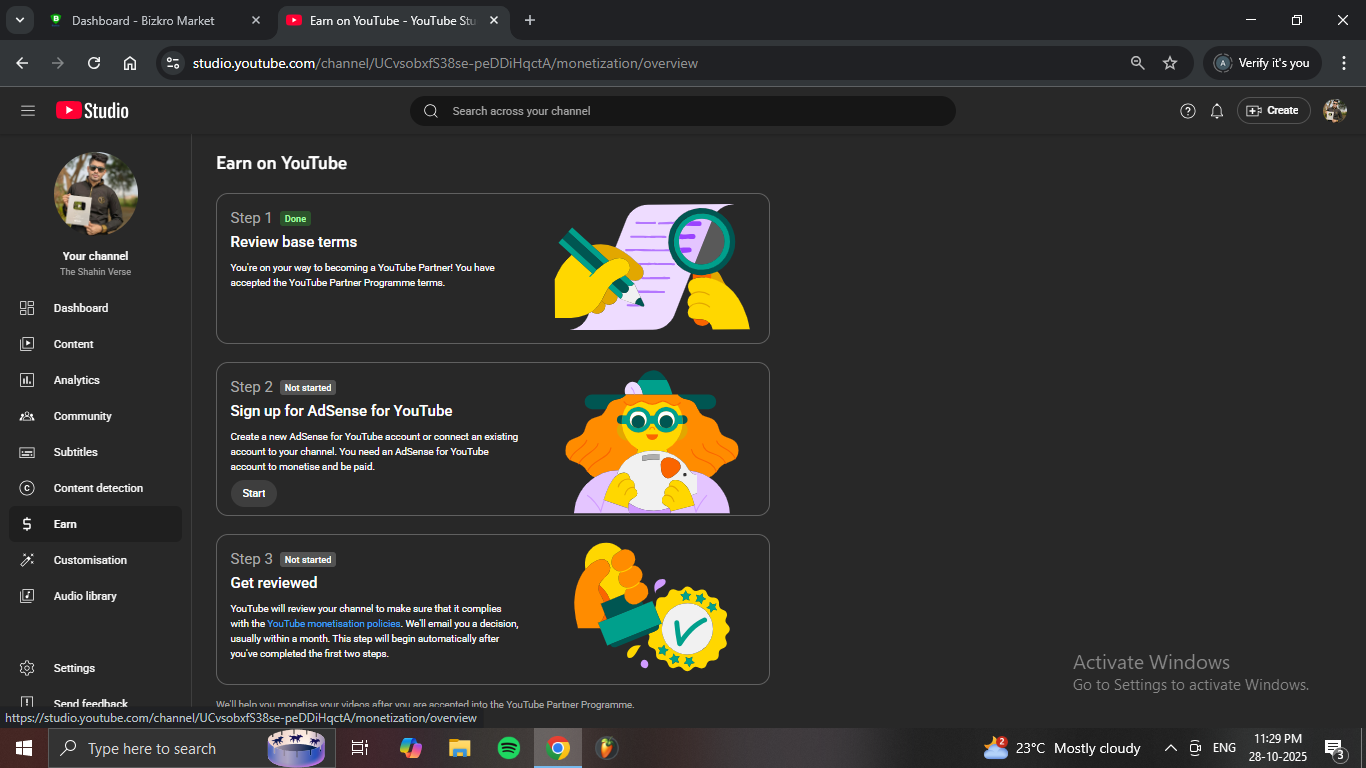Viewport: 1366px width, 768px height.
Task: Open the YouTube Studio hamburger menu
Action: point(28,111)
